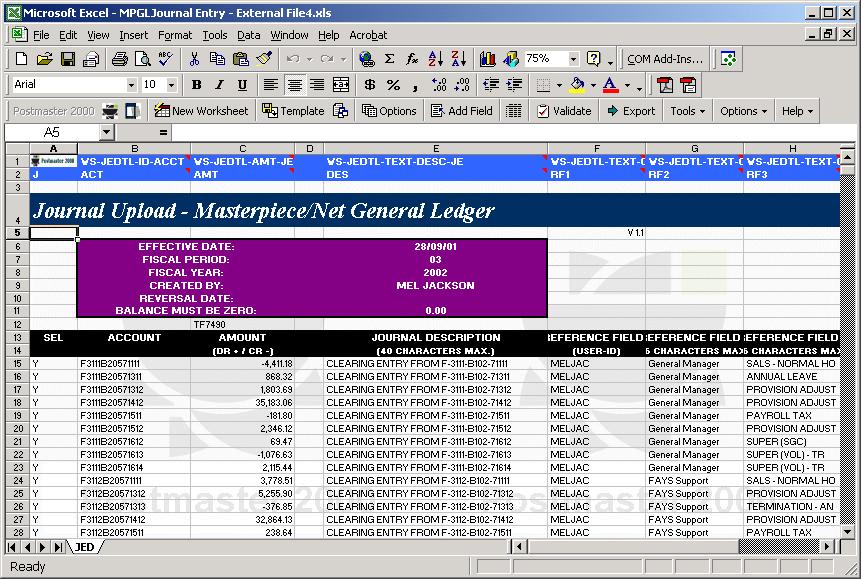The width and height of the screenshot is (861, 579).
Task: Open the zoom percentage dropdown
Action: click(x=573, y=59)
